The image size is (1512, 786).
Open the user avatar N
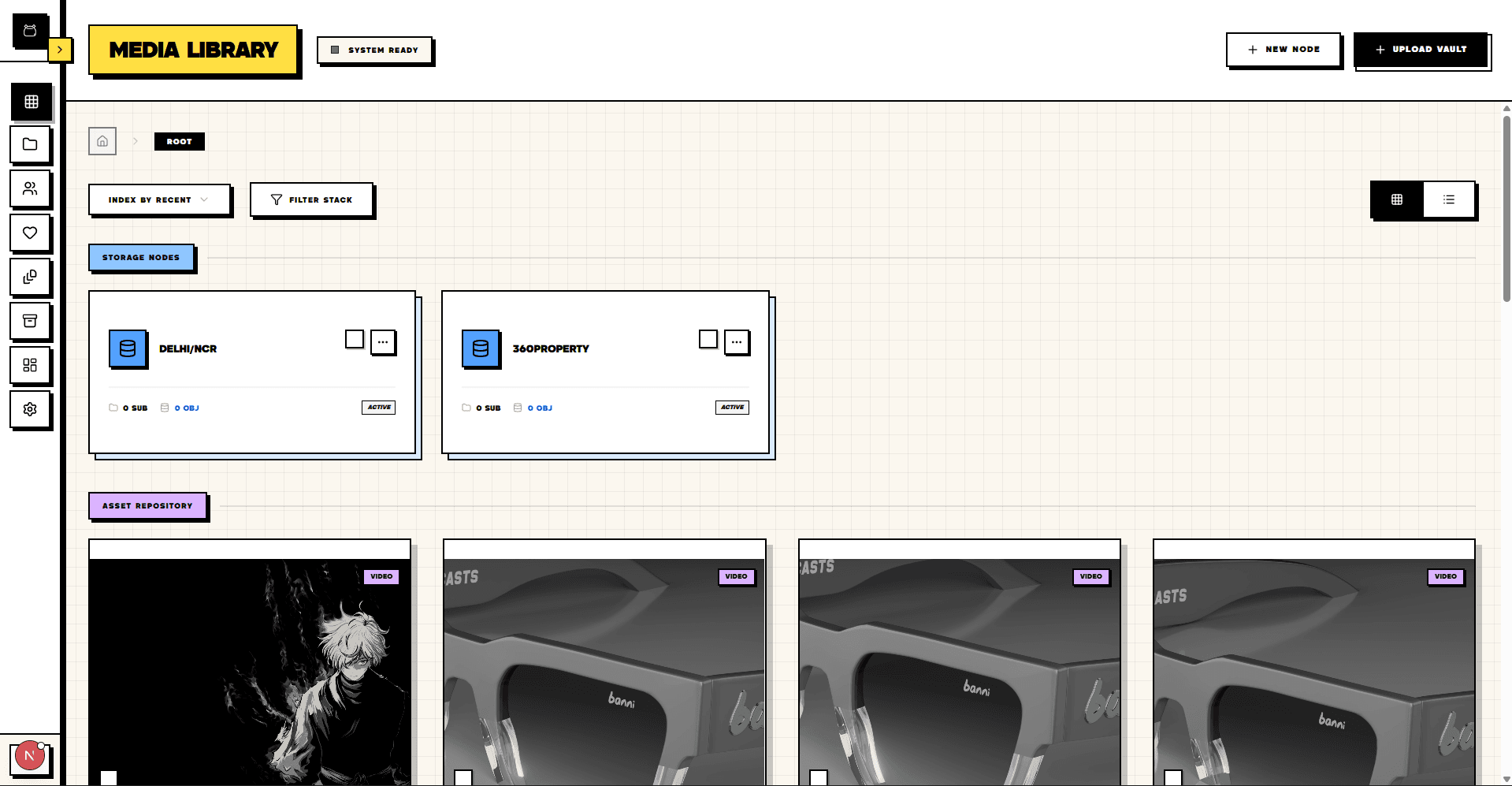(30, 756)
